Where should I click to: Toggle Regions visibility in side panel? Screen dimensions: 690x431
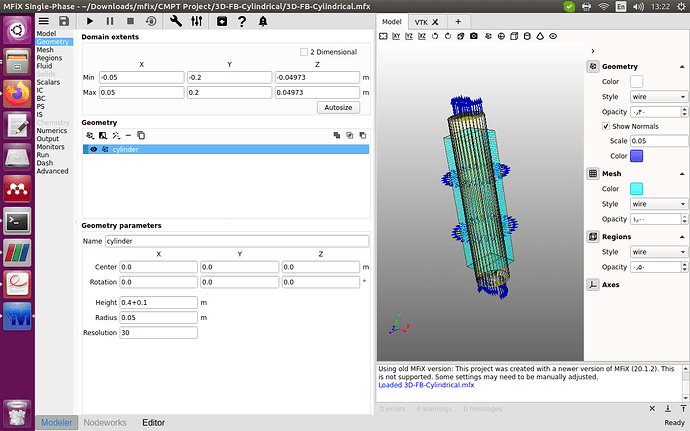593,237
